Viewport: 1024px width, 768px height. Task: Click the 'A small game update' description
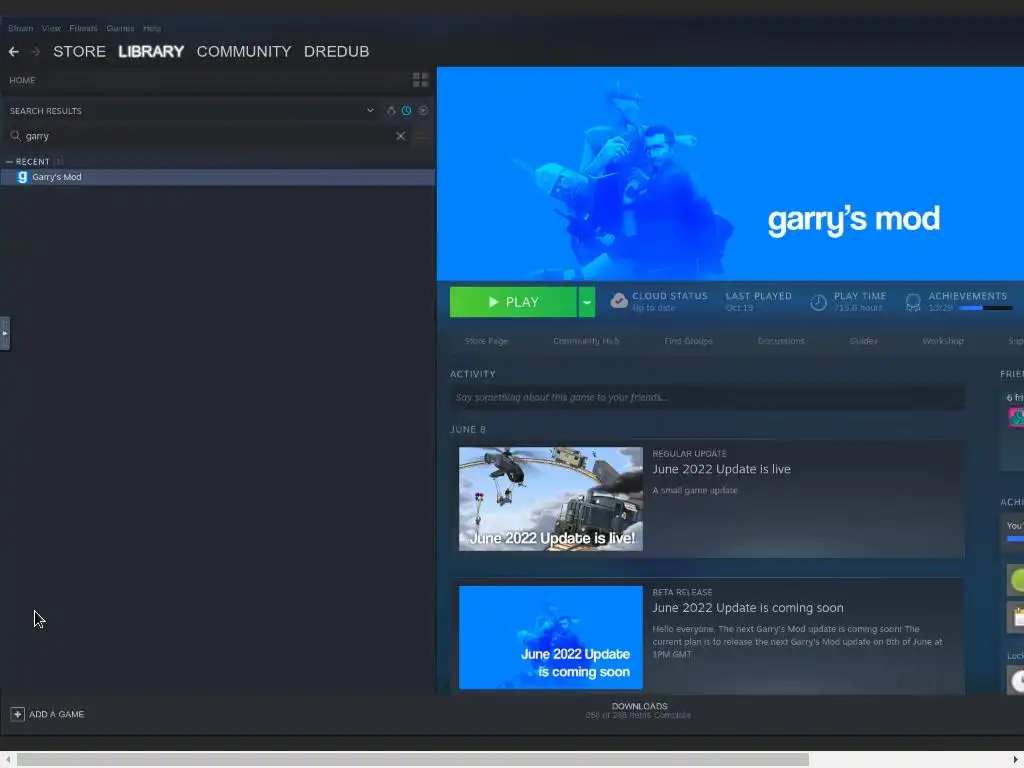[694, 490]
